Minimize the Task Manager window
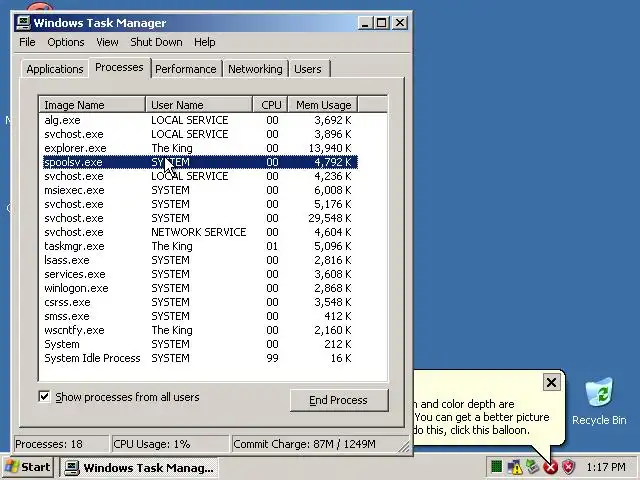Screen dimensions: 640x480 [365, 22]
